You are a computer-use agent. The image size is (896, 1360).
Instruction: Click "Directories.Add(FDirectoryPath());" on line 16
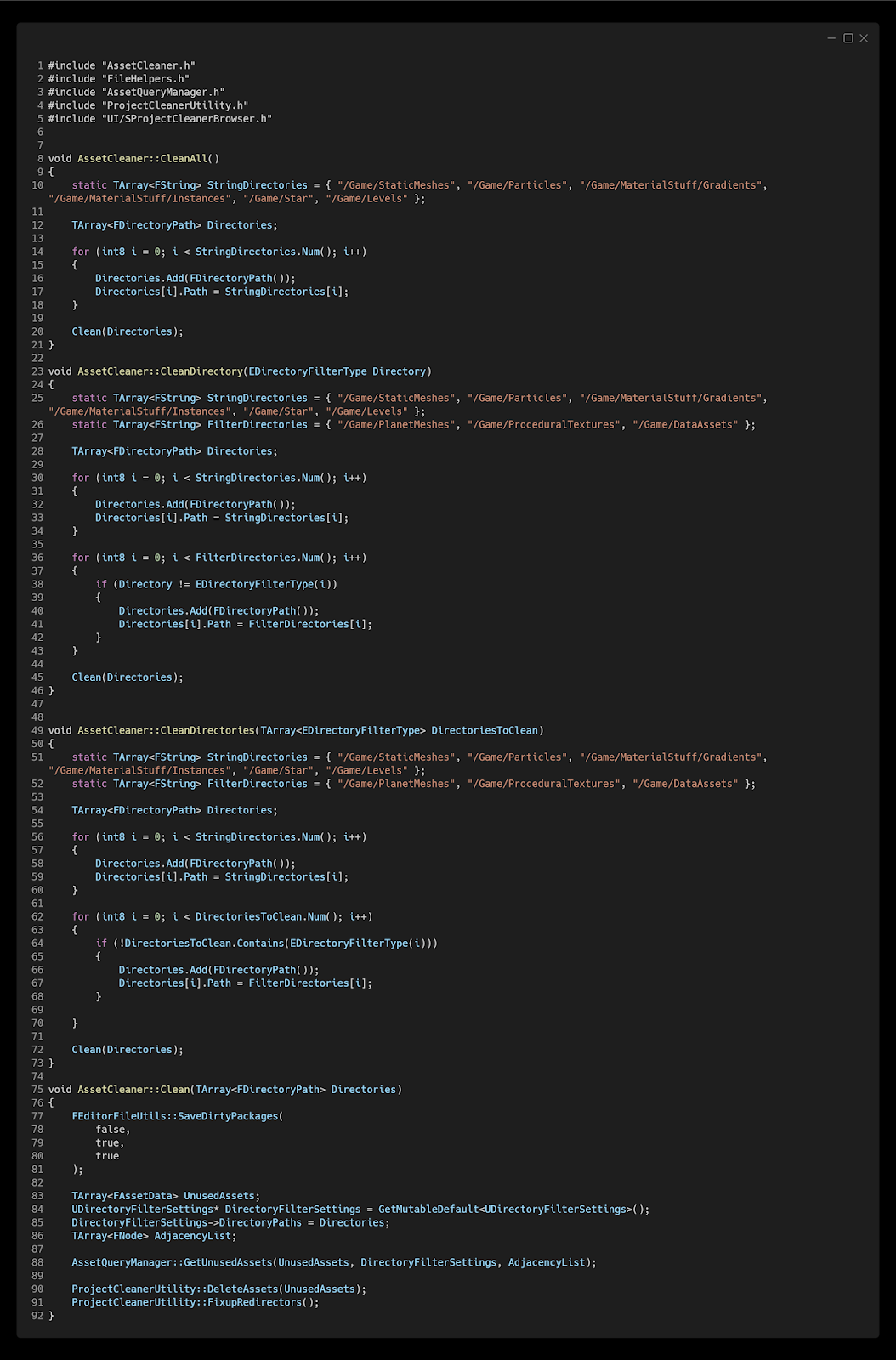click(196, 279)
